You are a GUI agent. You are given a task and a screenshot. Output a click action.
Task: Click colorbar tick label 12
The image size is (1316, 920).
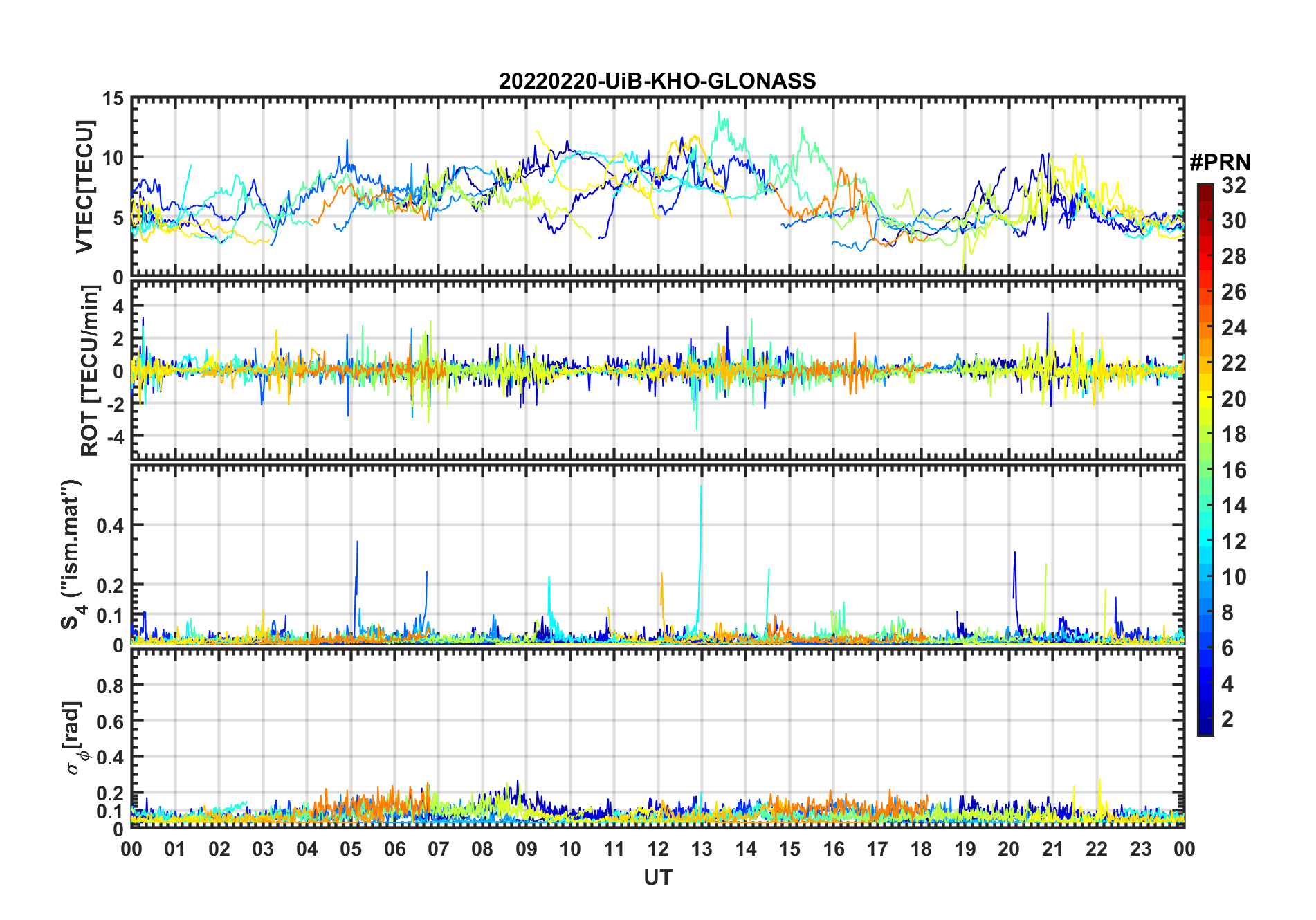click(1234, 541)
